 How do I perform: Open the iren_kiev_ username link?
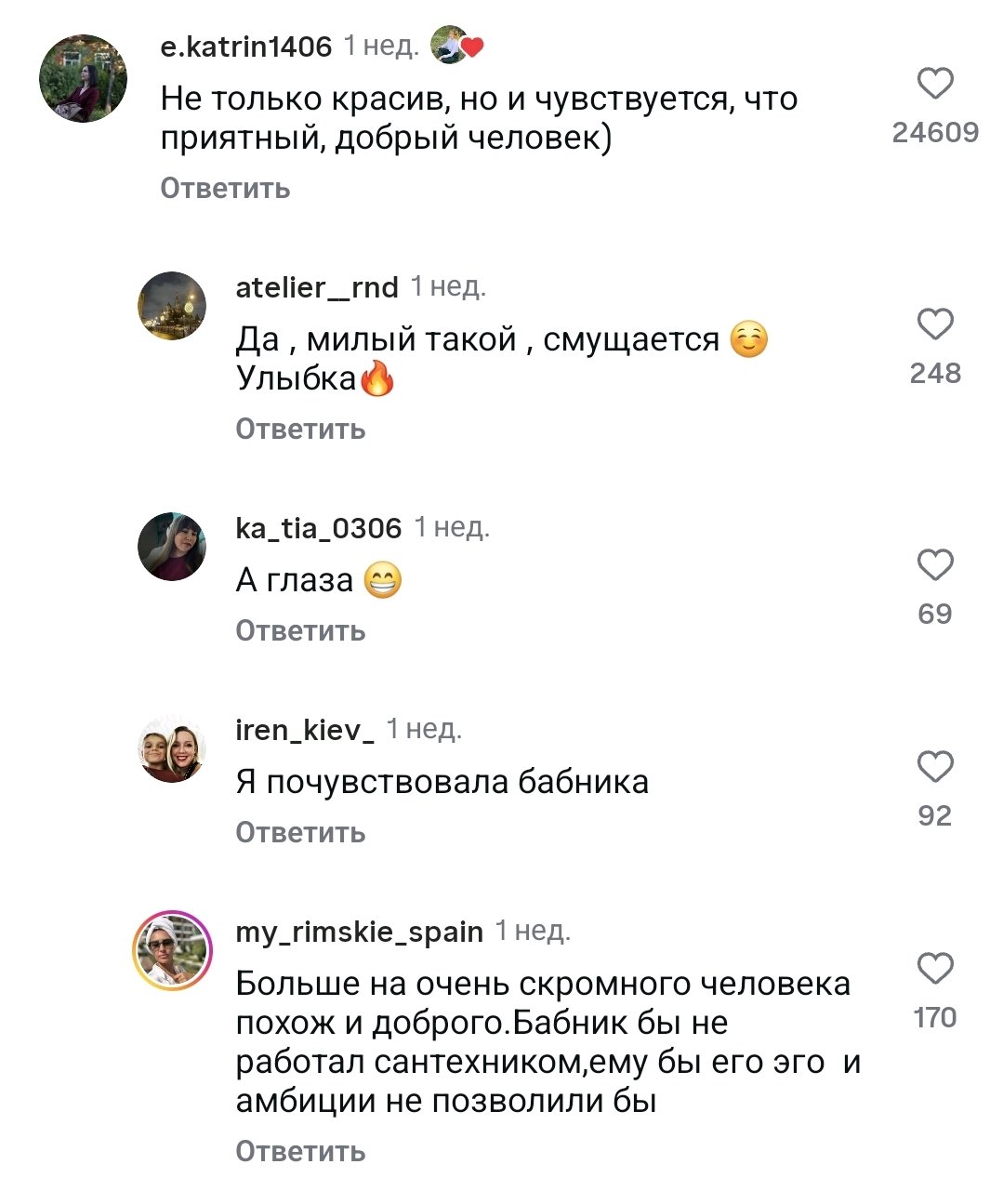tap(305, 731)
